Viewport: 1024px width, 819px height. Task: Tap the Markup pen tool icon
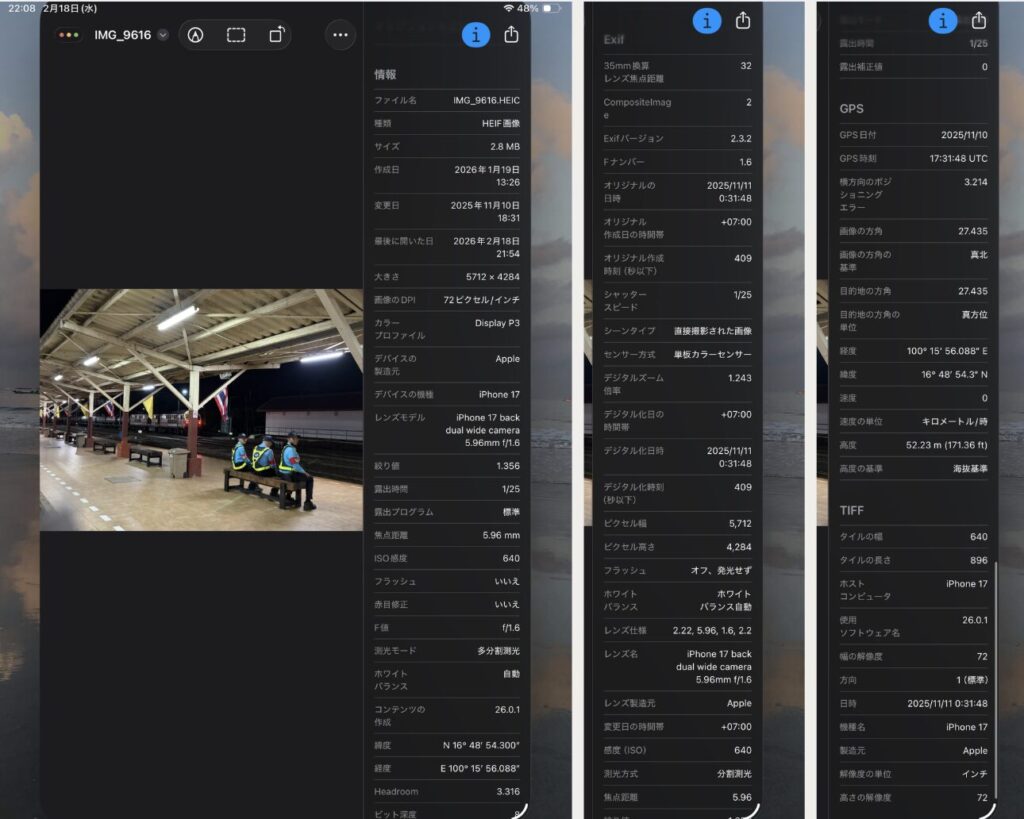(196, 35)
